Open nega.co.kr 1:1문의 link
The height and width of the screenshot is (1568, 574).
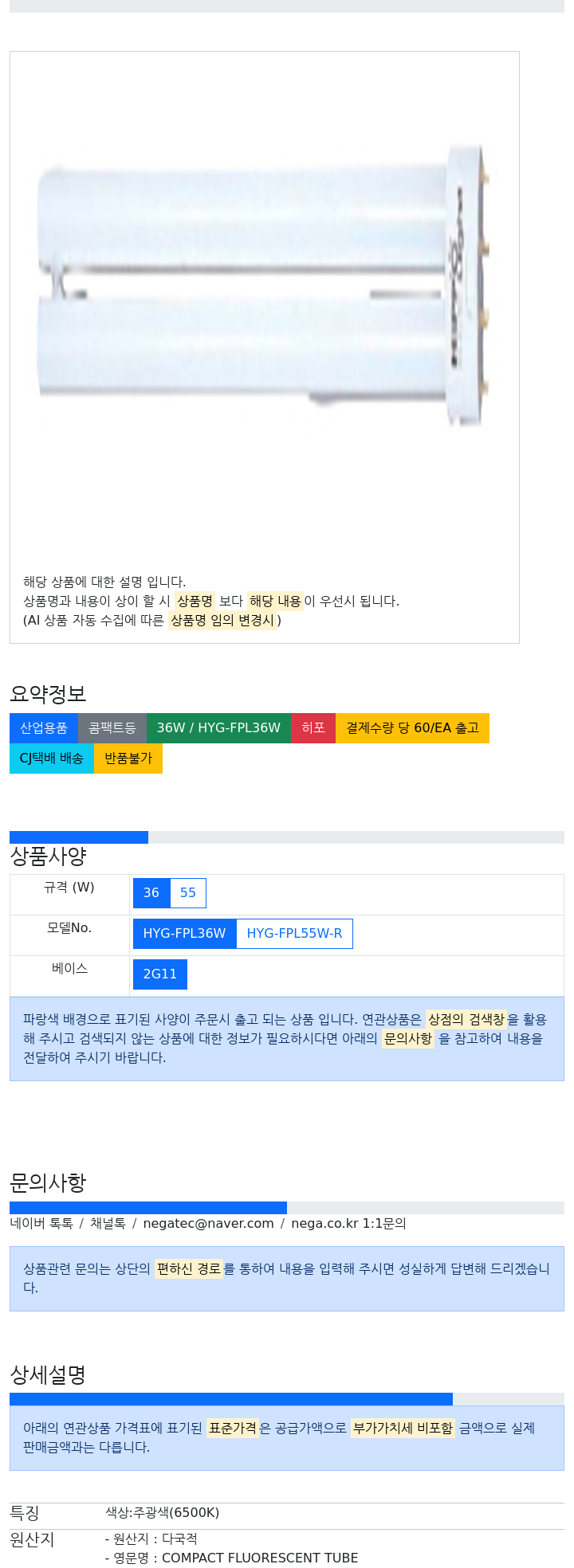pos(348,1224)
